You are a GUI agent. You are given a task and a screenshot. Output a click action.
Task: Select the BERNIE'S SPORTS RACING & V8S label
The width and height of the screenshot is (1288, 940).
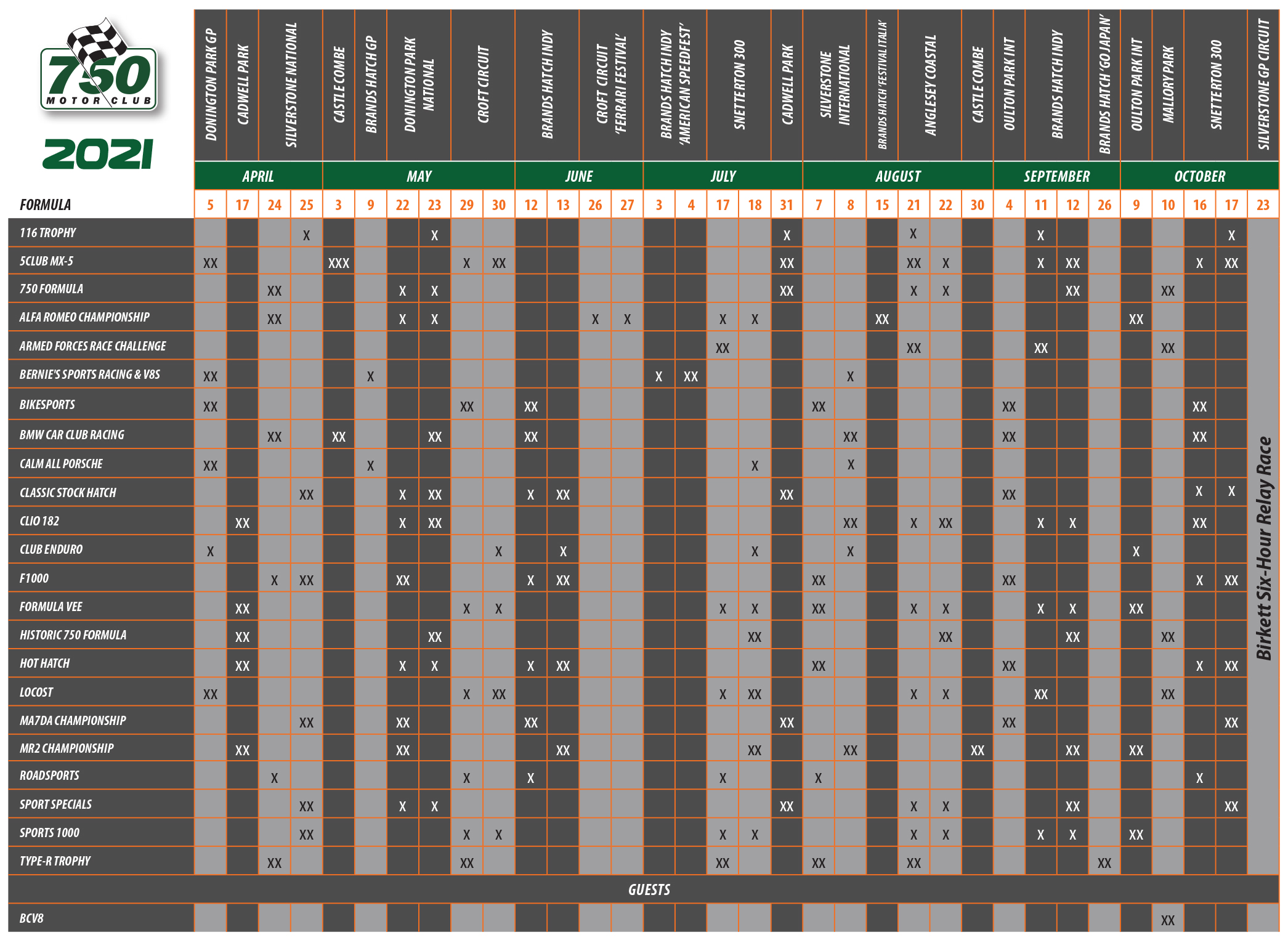(89, 375)
